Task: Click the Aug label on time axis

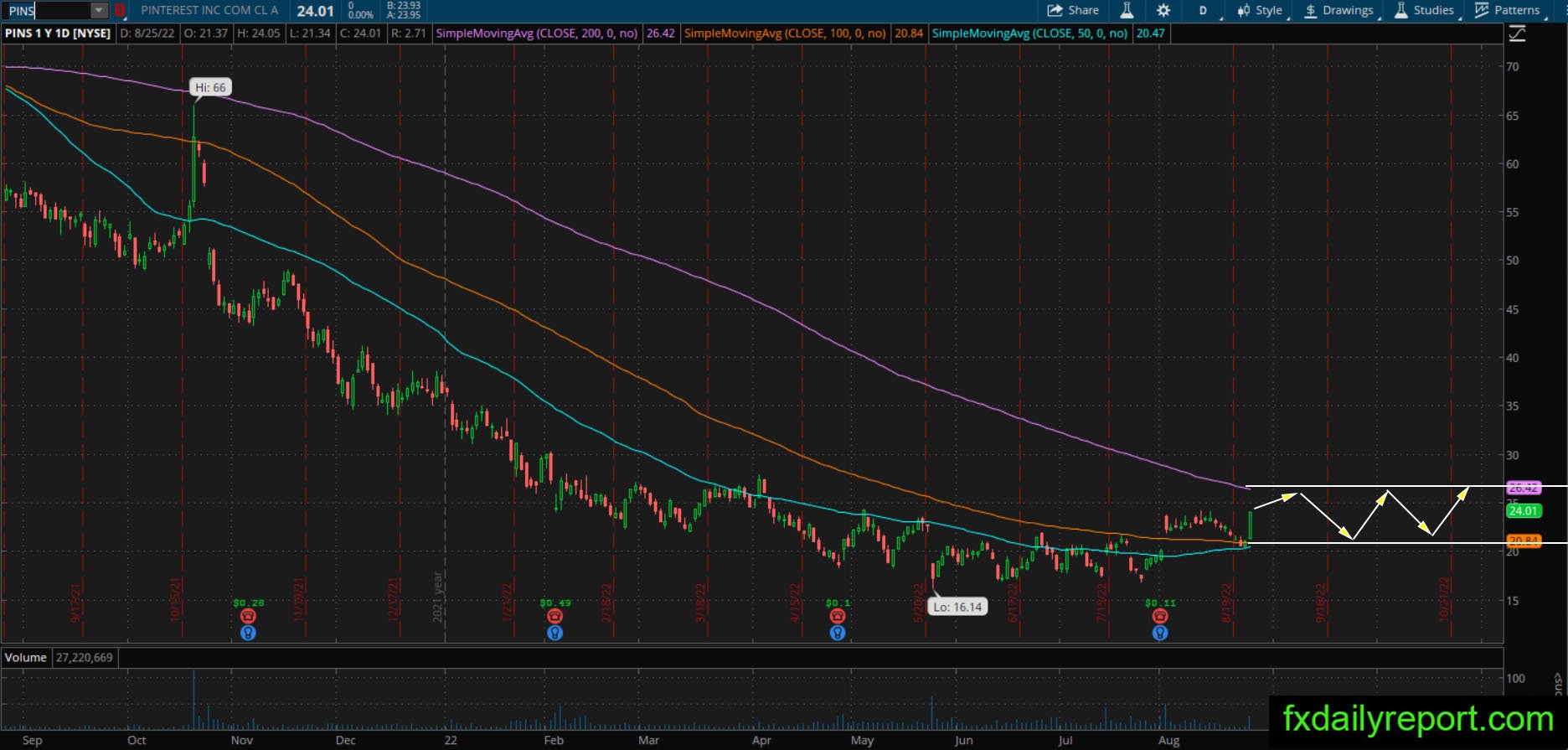Action: point(1168,741)
